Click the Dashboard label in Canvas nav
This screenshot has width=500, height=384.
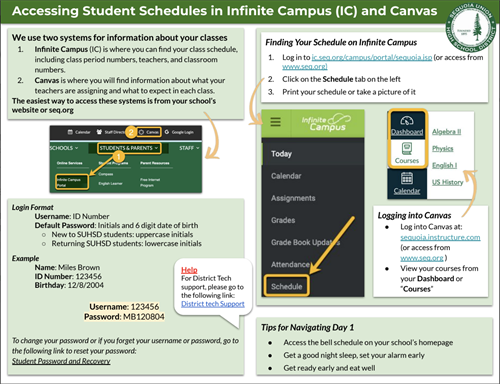click(x=407, y=132)
